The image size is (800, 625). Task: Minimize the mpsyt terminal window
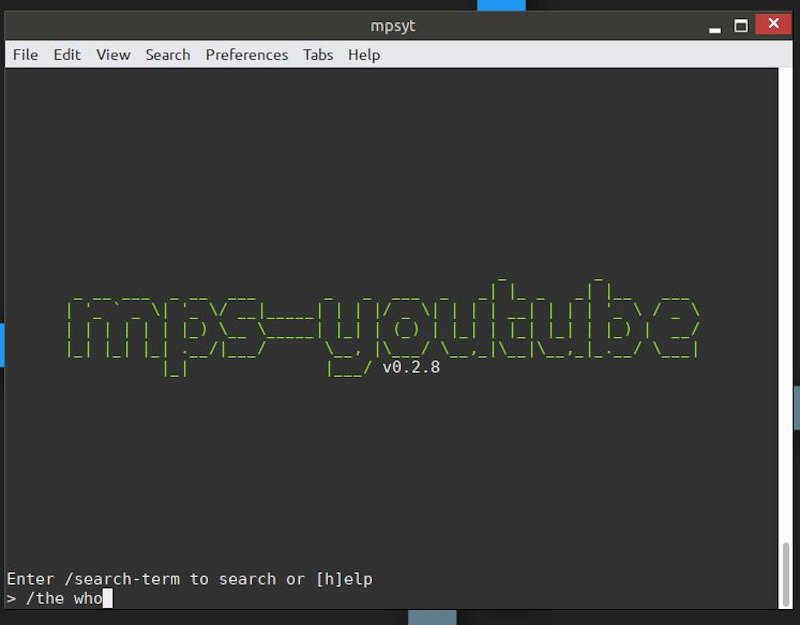[711, 25]
